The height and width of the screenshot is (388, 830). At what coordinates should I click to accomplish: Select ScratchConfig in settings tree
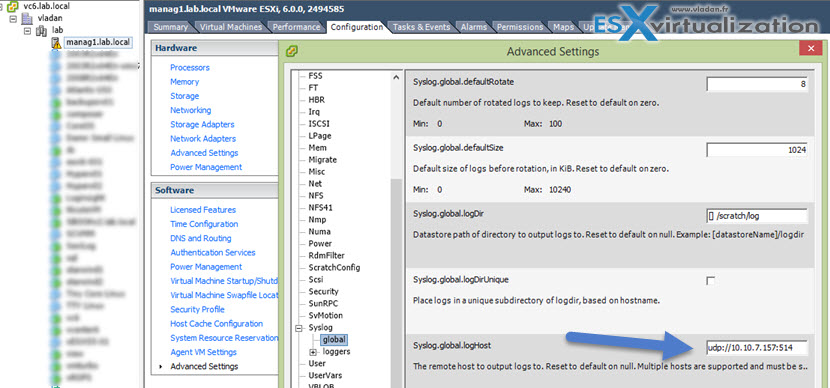[334, 267]
